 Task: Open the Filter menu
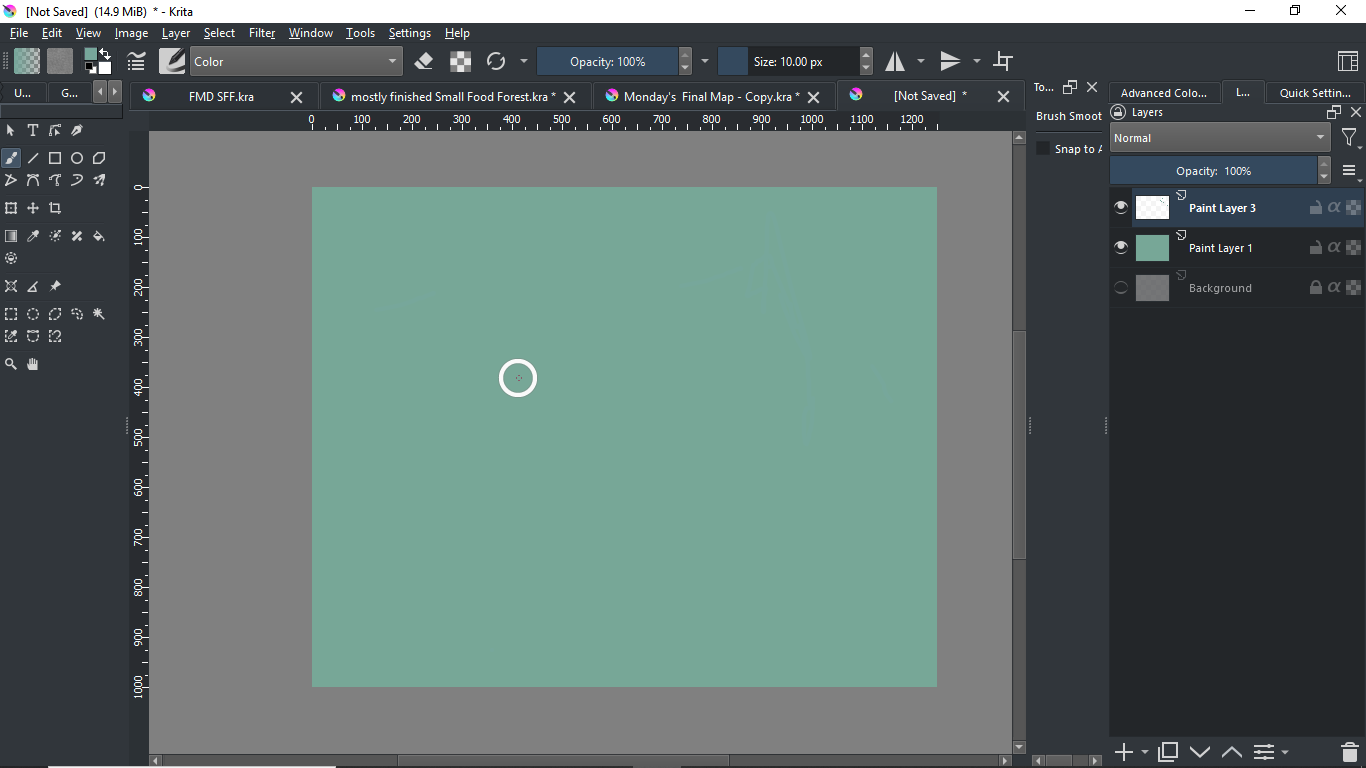[262, 33]
